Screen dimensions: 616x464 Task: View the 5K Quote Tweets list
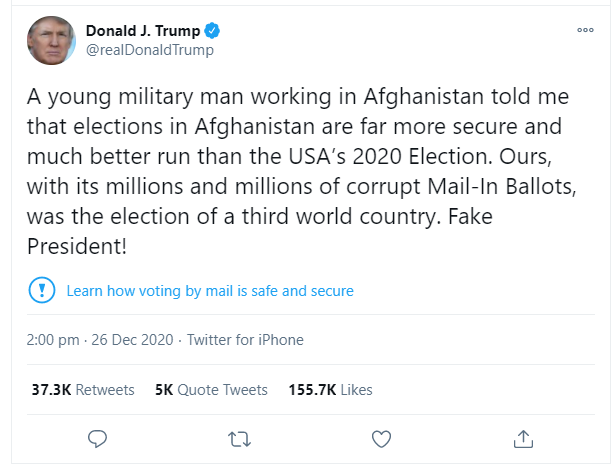211,390
